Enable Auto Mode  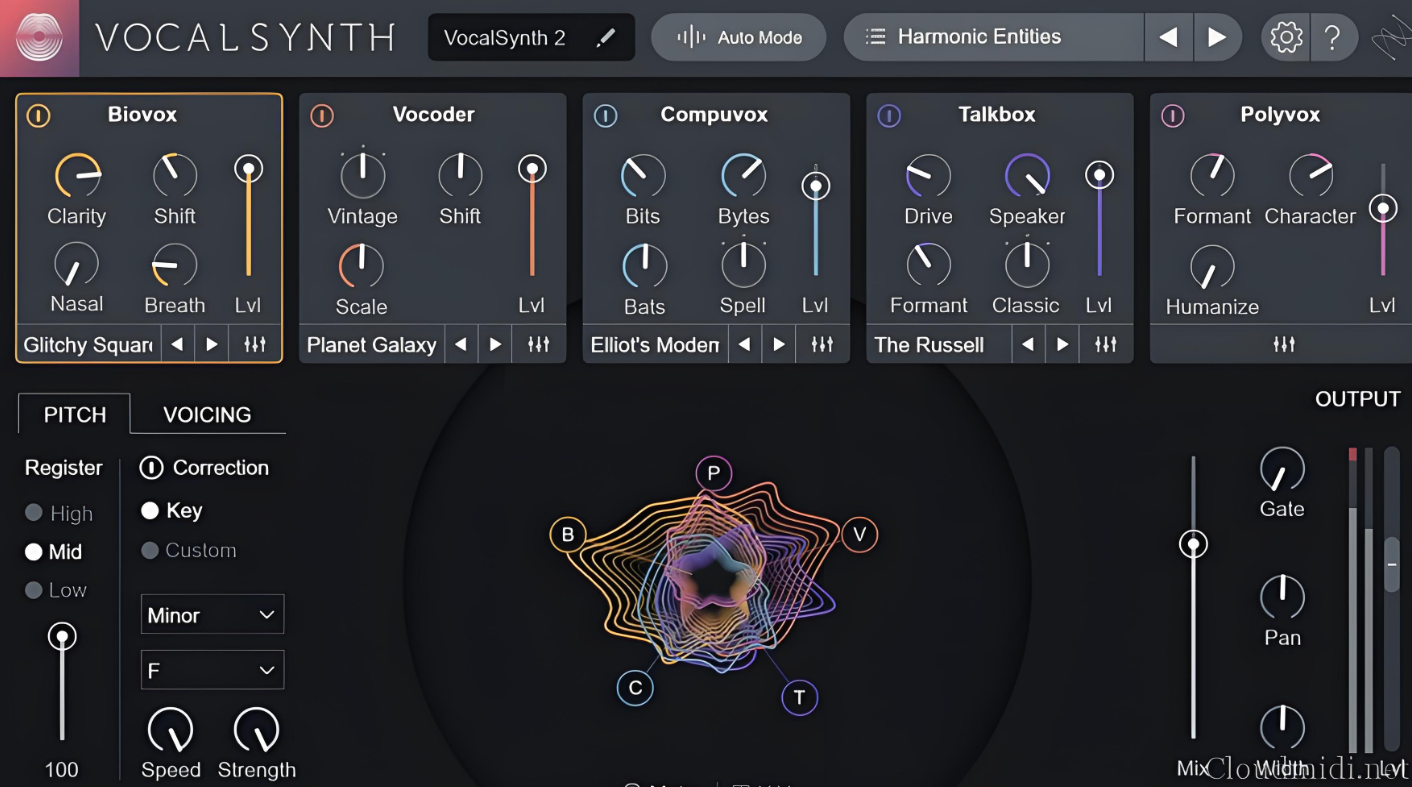click(739, 38)
